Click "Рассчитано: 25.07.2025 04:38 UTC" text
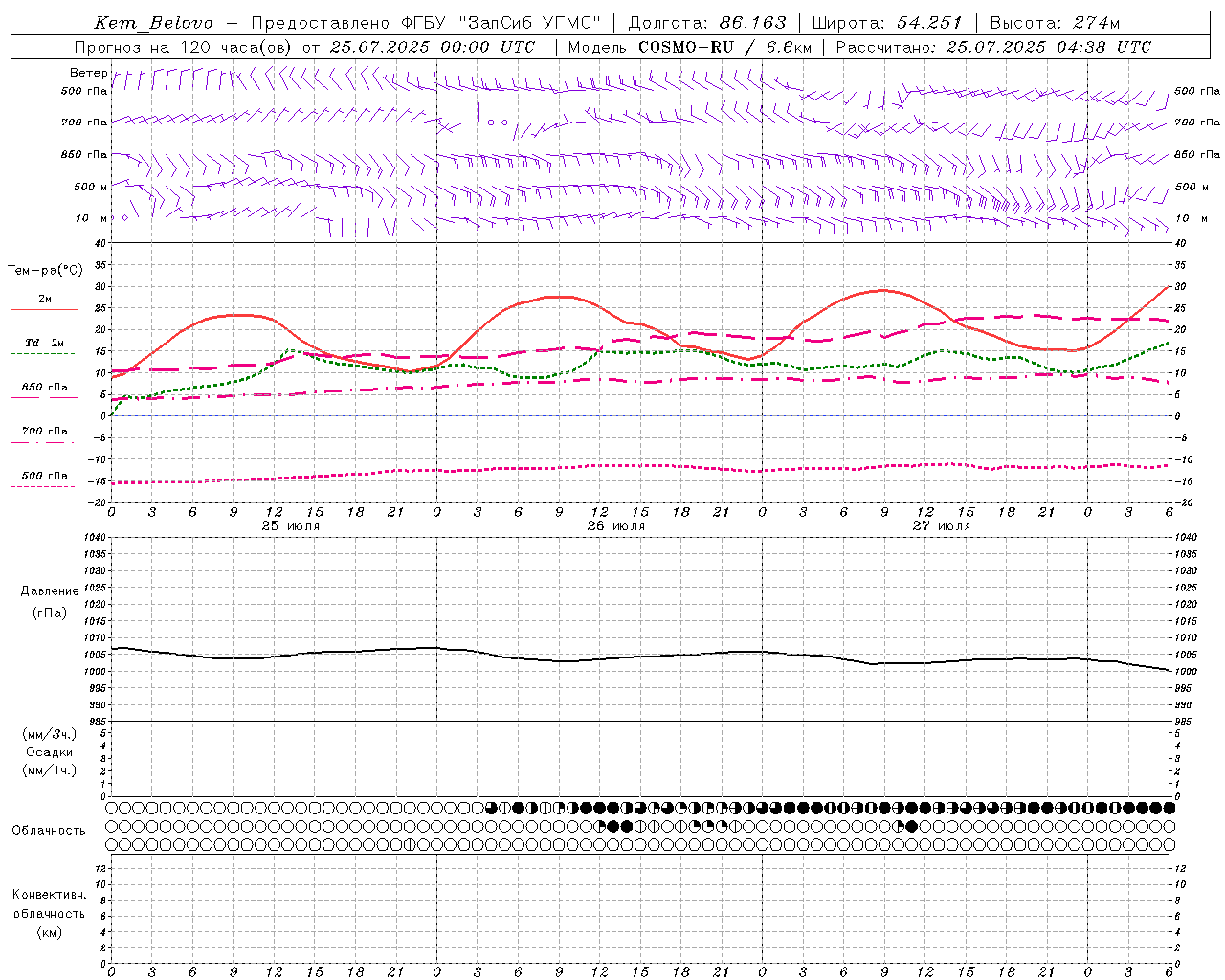 click(x=993, y=47)
